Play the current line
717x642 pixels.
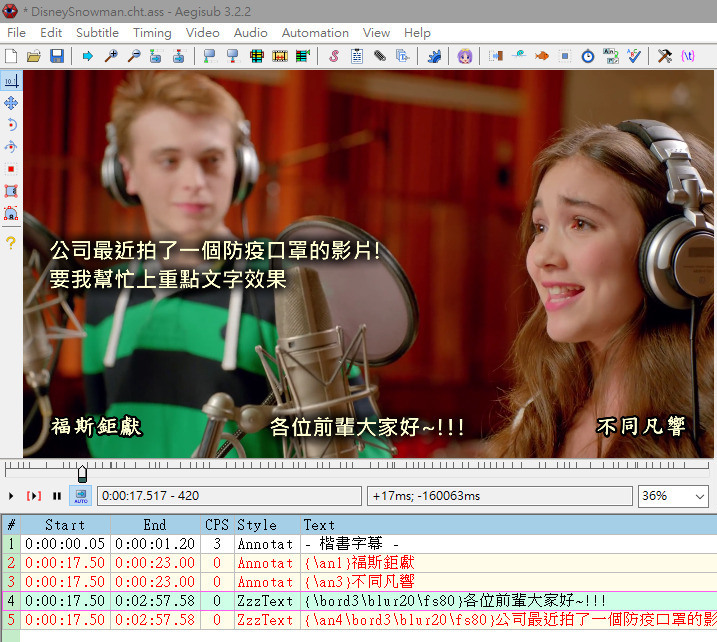(34, 496)
